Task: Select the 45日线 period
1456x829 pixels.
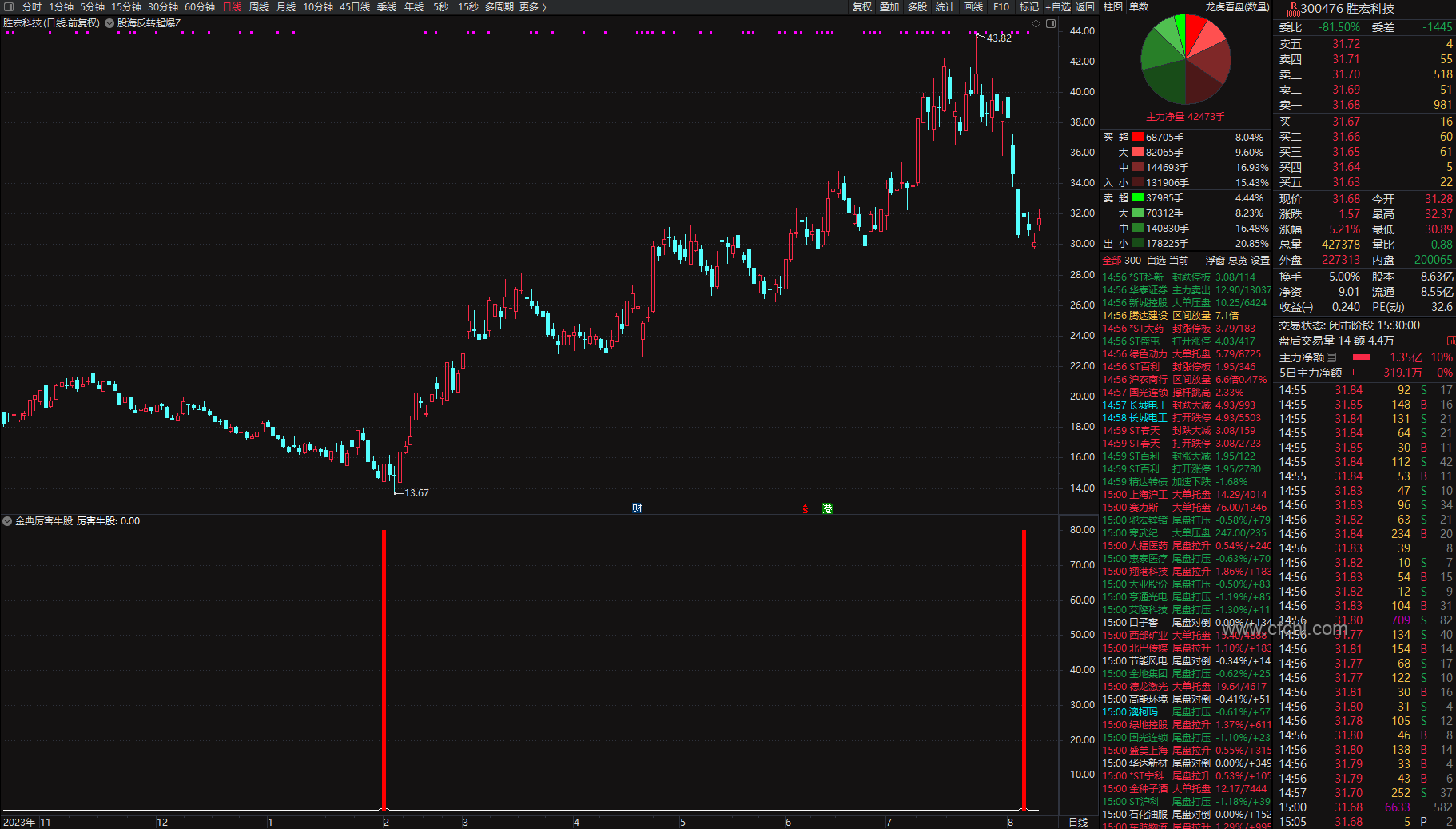Action: (x=355, y=6)
